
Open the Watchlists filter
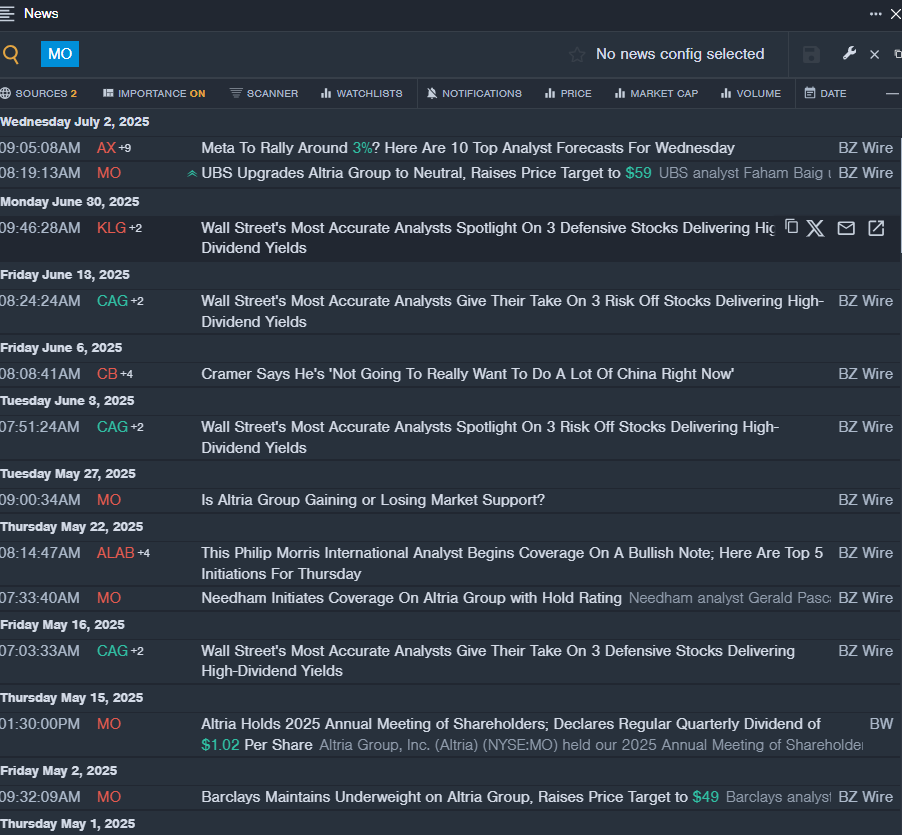(x=361, y=94)
